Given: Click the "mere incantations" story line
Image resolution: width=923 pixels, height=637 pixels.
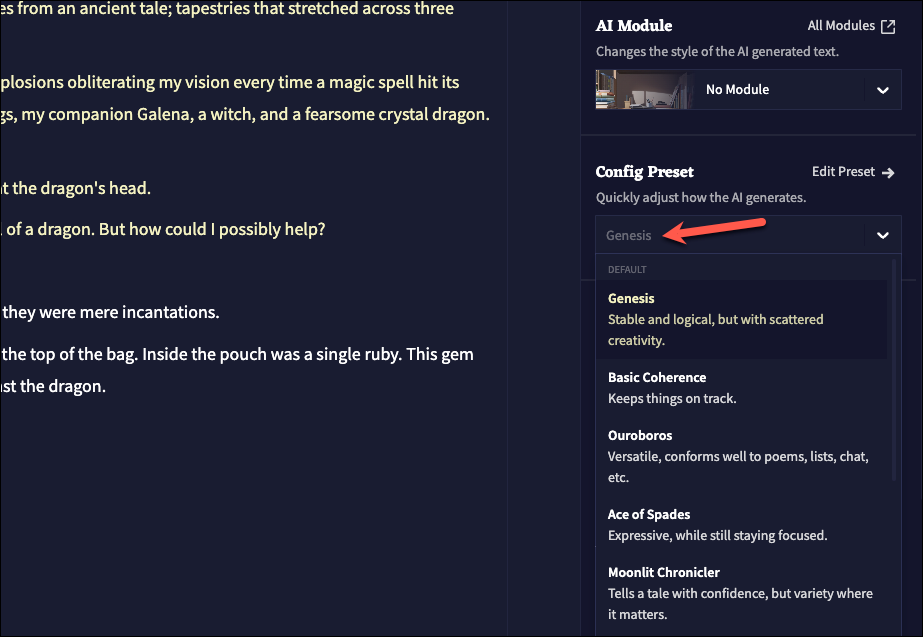Looking at the screenshot, I should pos(110,312).
